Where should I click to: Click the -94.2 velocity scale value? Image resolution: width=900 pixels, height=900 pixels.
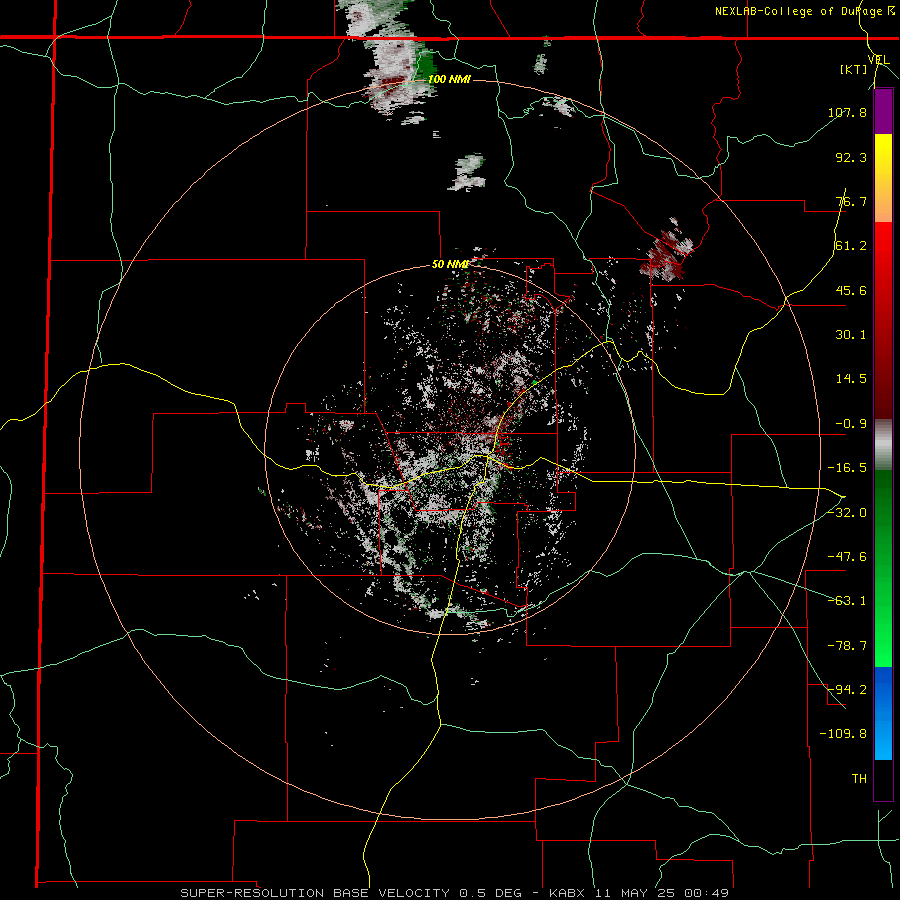click(x=847, y=690)
